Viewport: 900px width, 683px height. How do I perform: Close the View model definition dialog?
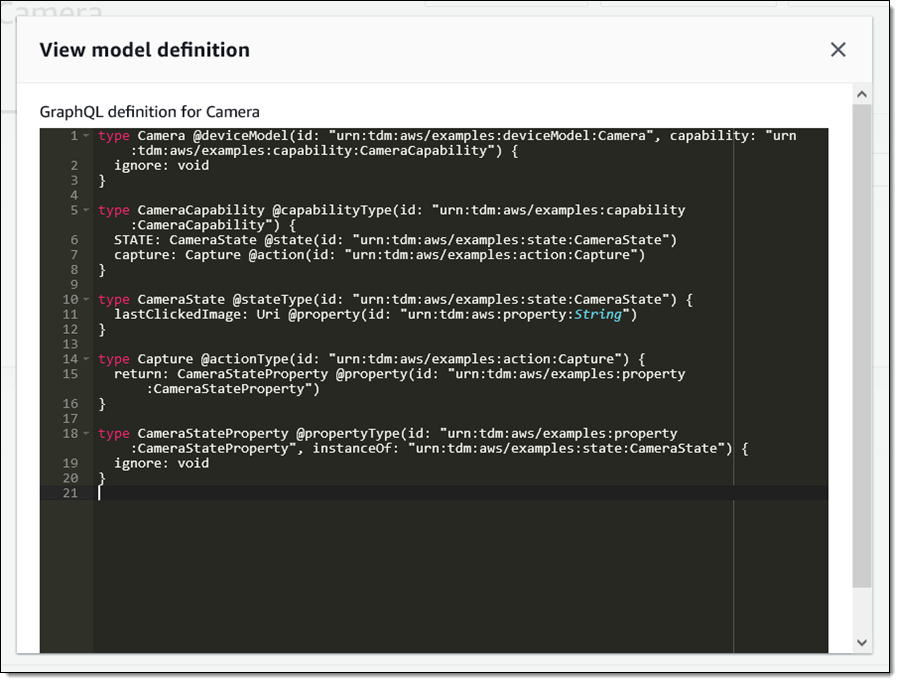838,50
